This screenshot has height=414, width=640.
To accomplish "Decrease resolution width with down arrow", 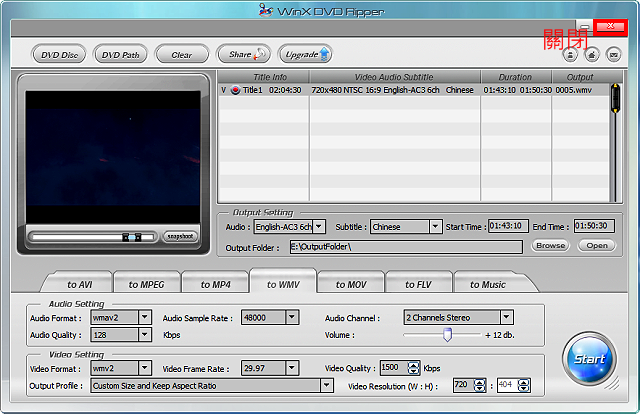I will point(480,388).
